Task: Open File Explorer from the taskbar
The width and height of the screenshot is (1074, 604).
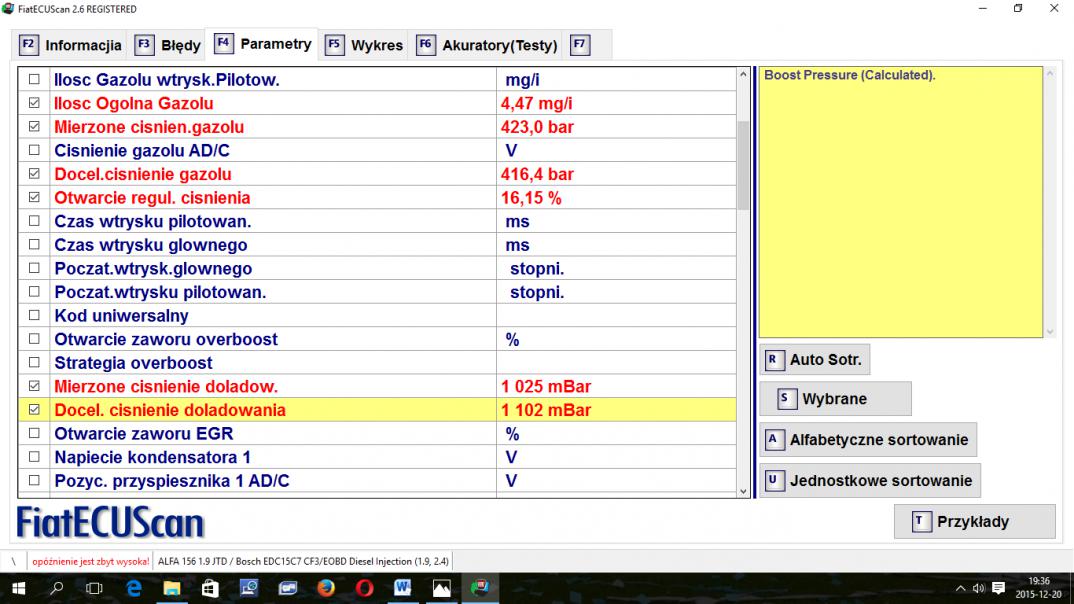Action: coord(171,588)
